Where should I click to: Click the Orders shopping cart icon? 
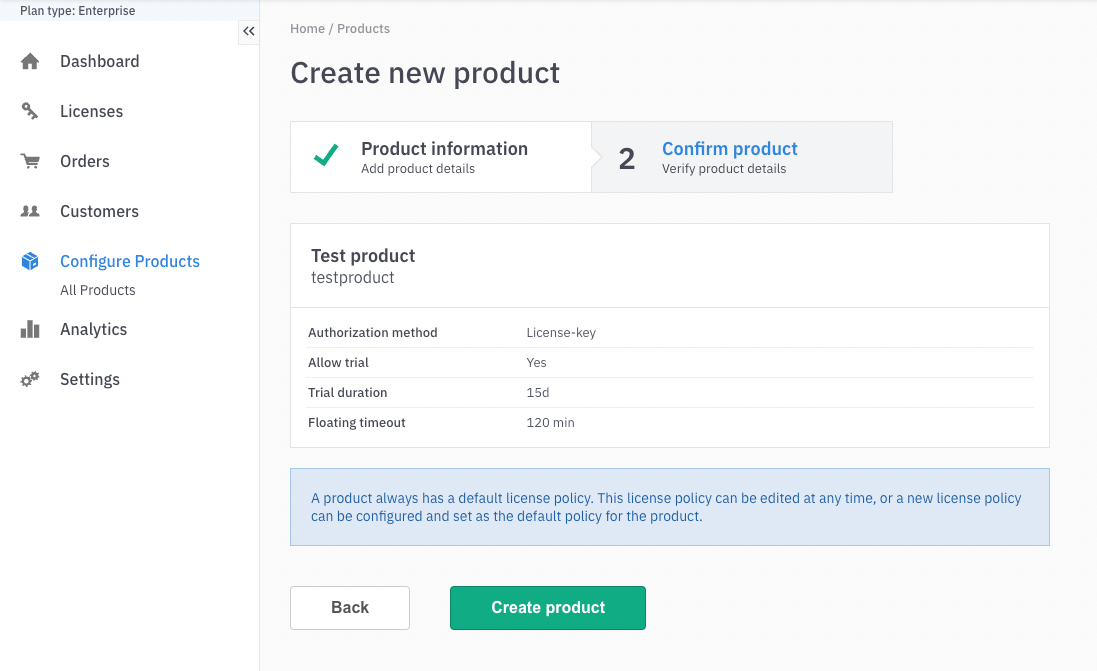[30, 162]
